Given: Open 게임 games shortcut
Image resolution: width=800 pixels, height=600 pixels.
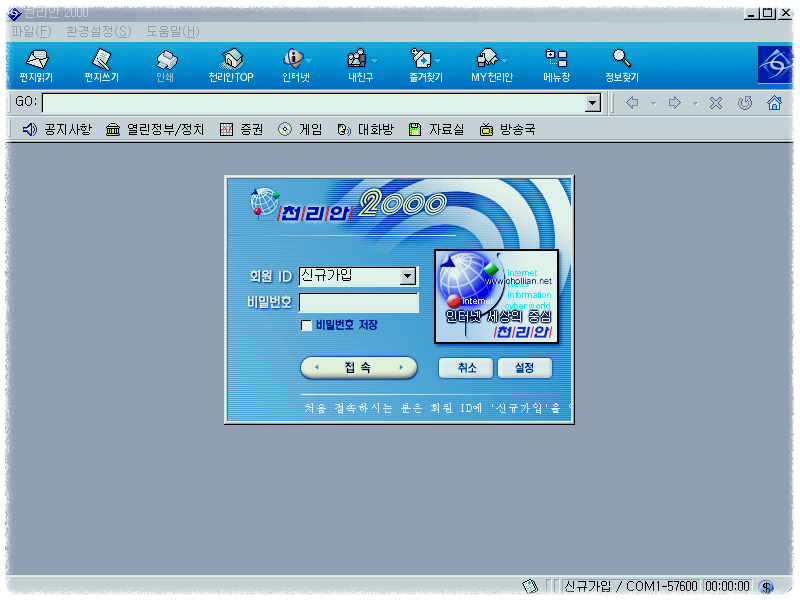Looking at the screenshot, I should pyautogui.click(x=300, y=130).
